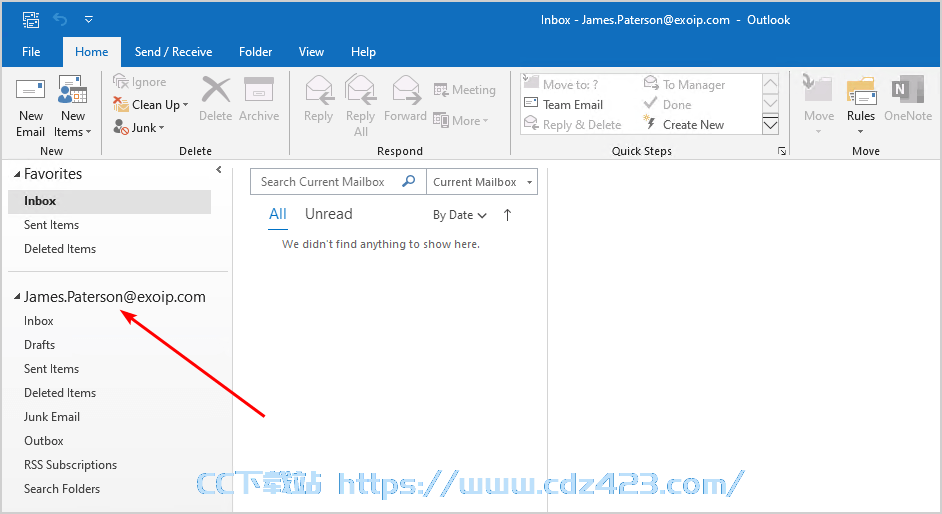The width and height of the screenshot is (942, 514).
Task: Select the Done quick step
Action: 667,104
